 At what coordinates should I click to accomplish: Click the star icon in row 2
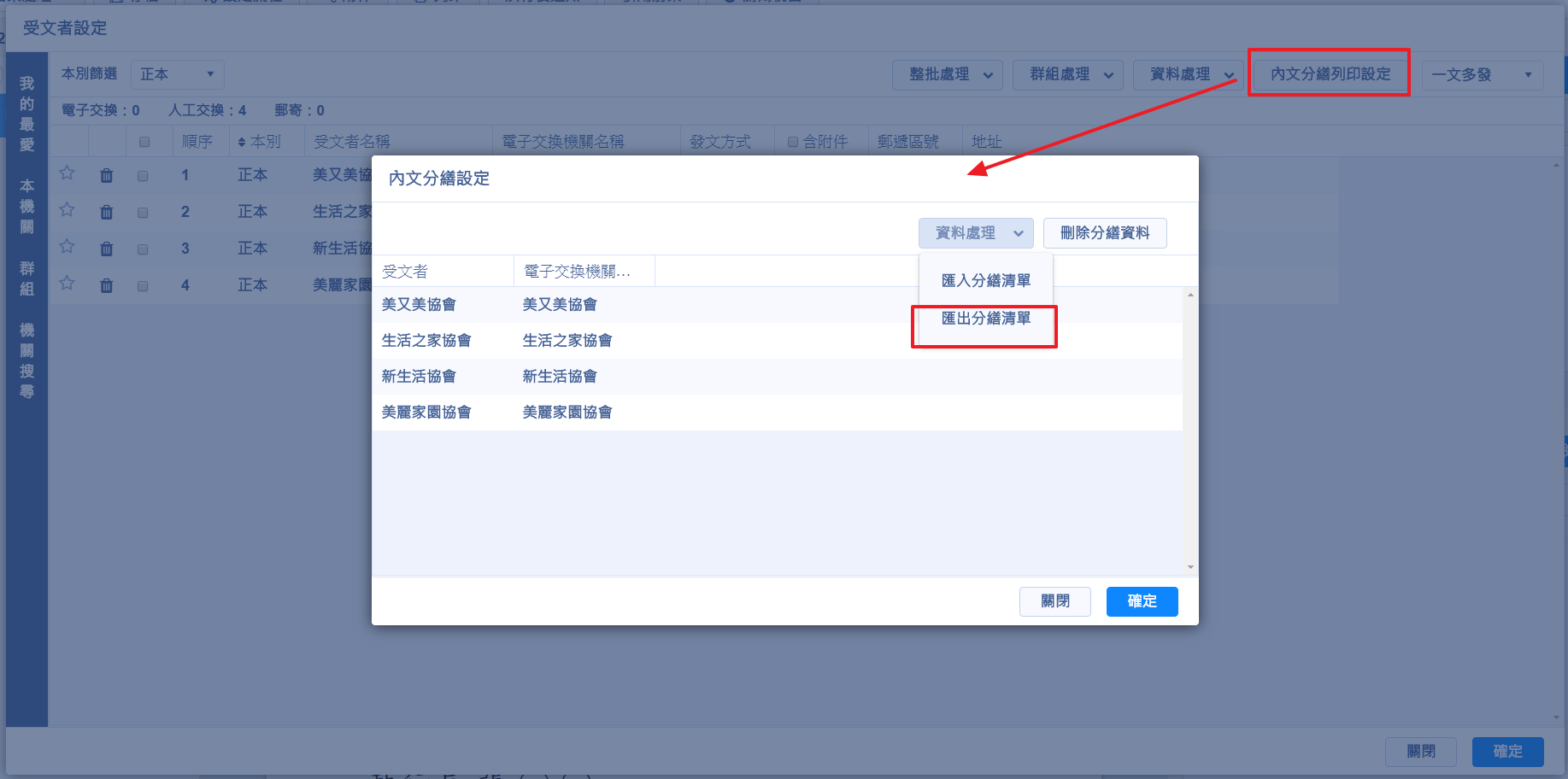[68, 210]
